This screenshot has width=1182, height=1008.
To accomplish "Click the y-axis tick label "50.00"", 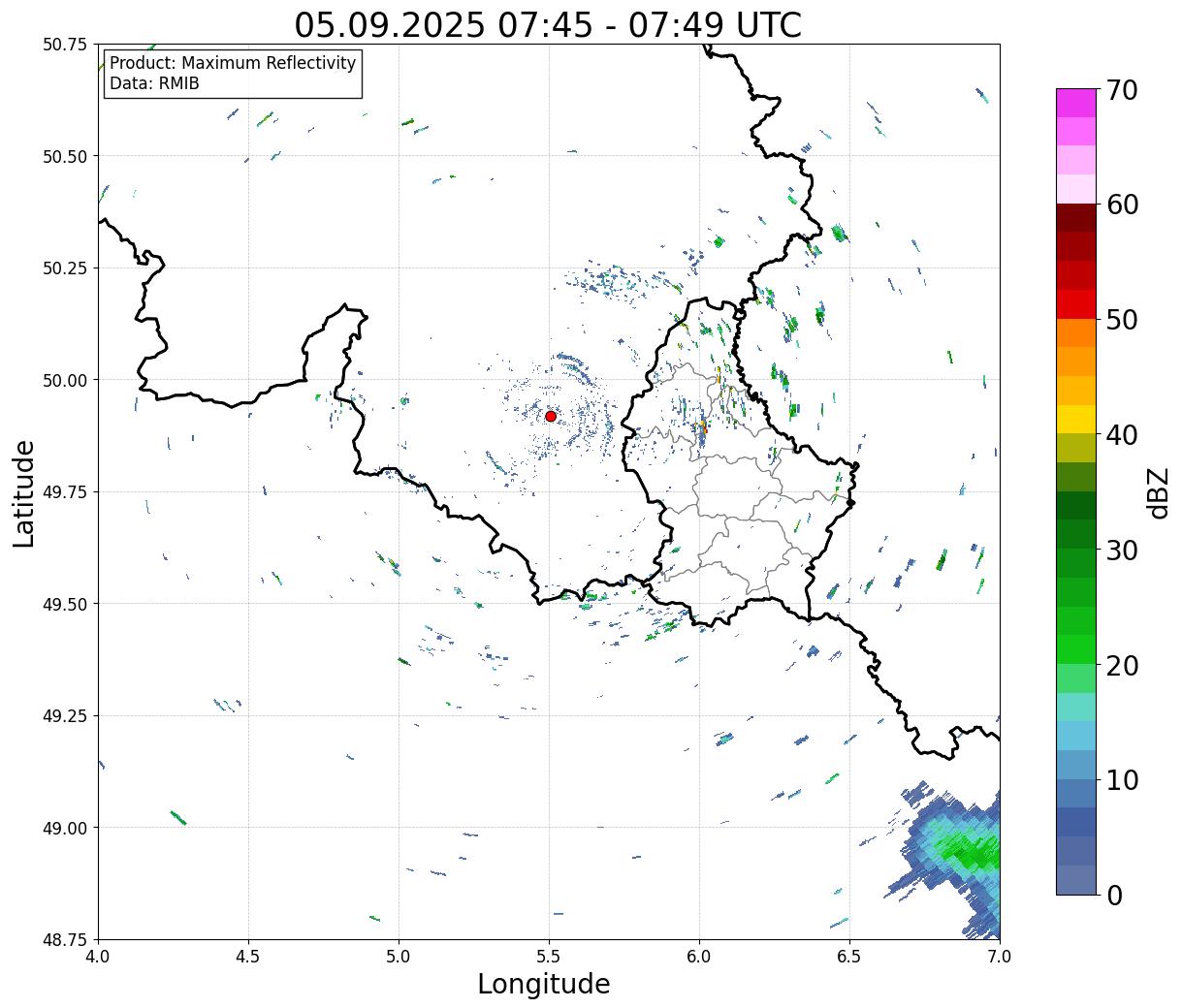I will tap(65, 380).
